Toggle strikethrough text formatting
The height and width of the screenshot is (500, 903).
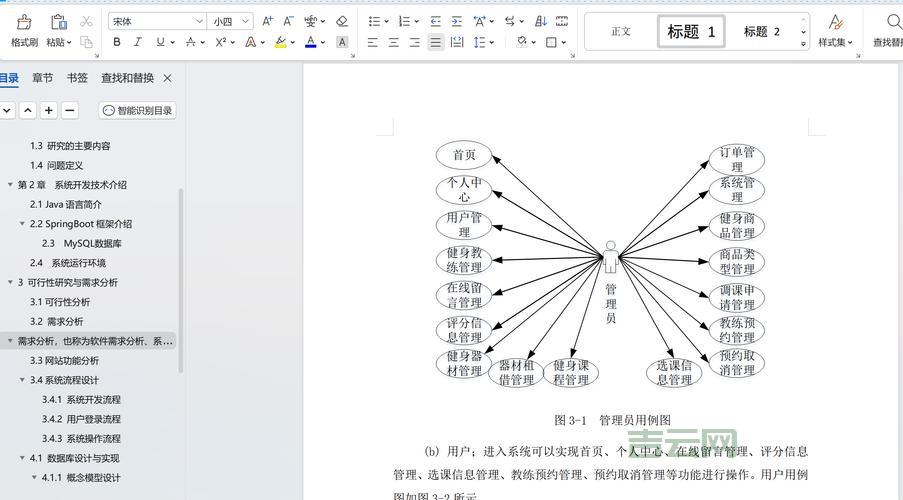click(191, 42)
